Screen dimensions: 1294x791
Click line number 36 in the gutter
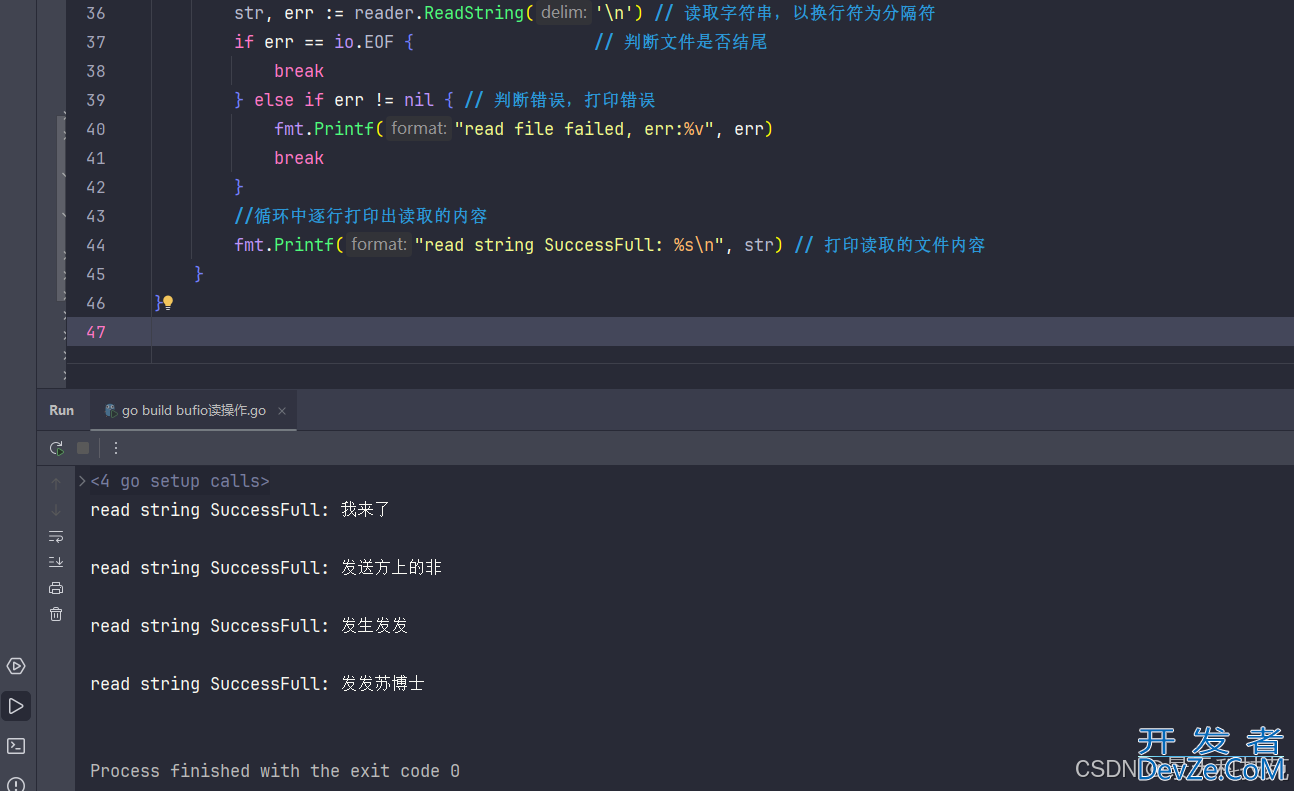pos(95,13)
